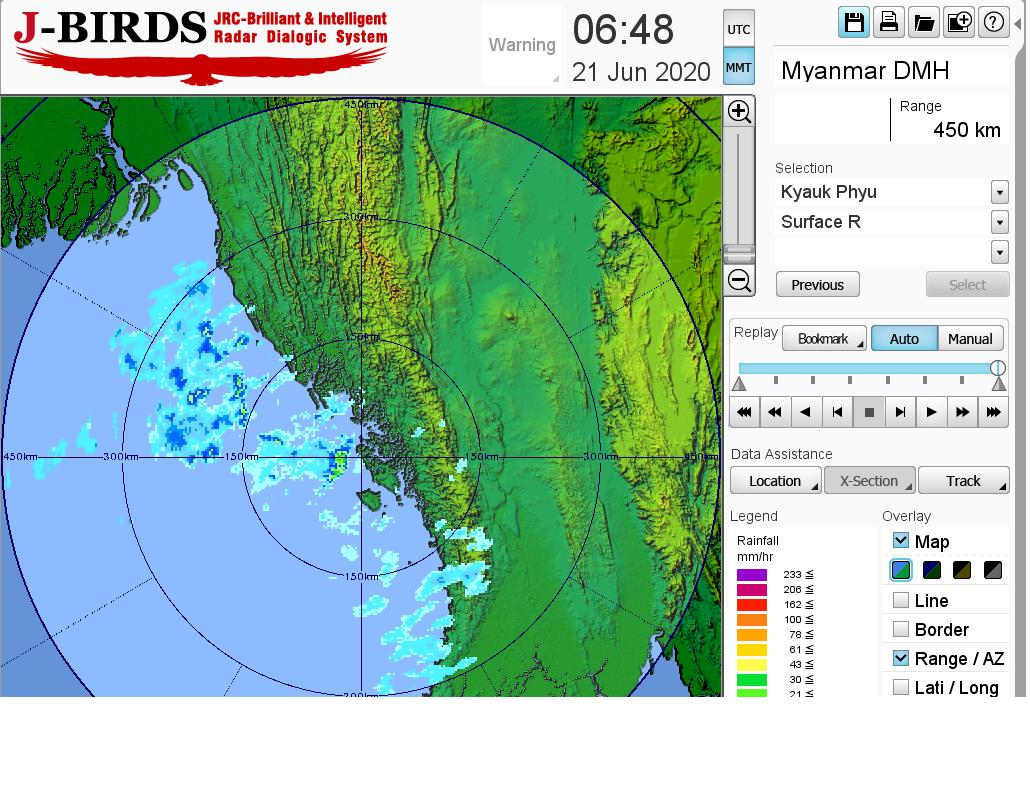The height and width of the screenshot is (811, 1030).
Task: Zoom out with the minus magnifier
Action: point(739,281)
